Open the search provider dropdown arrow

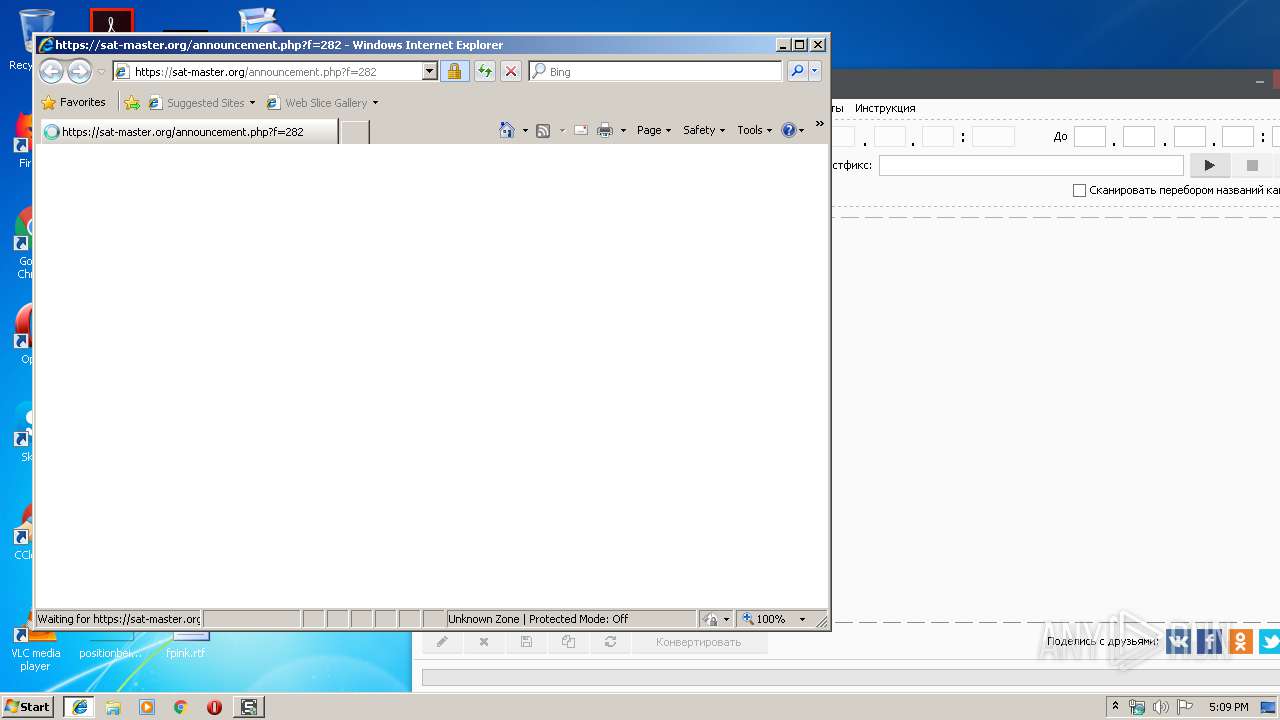[815, 71]
